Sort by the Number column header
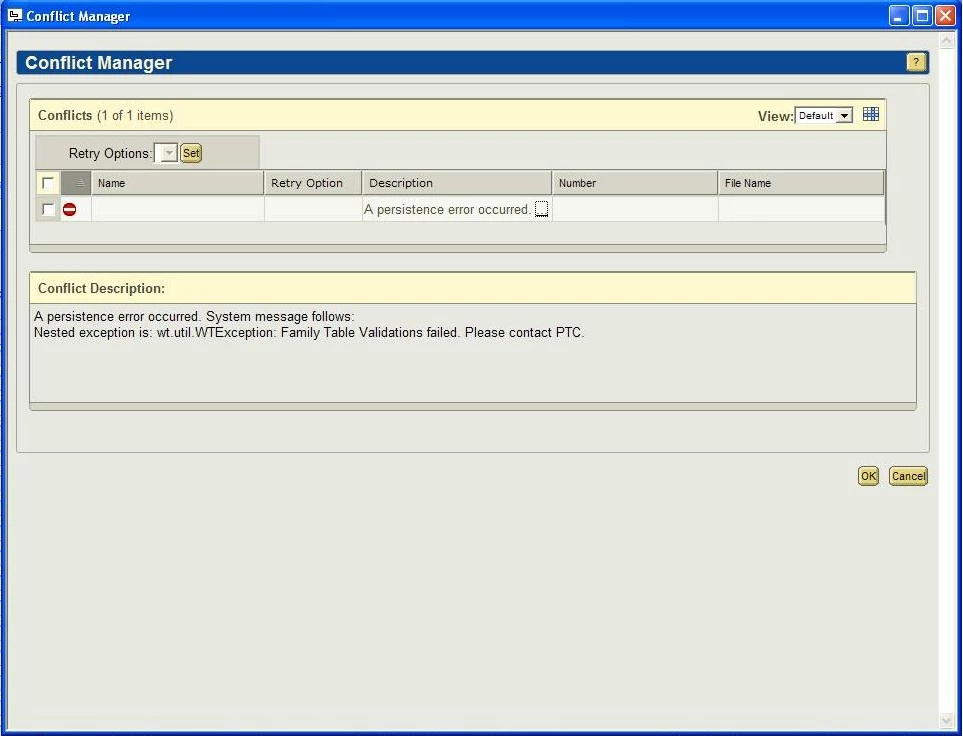The height and width of the screenshot is (736, 963). [635, 183]
